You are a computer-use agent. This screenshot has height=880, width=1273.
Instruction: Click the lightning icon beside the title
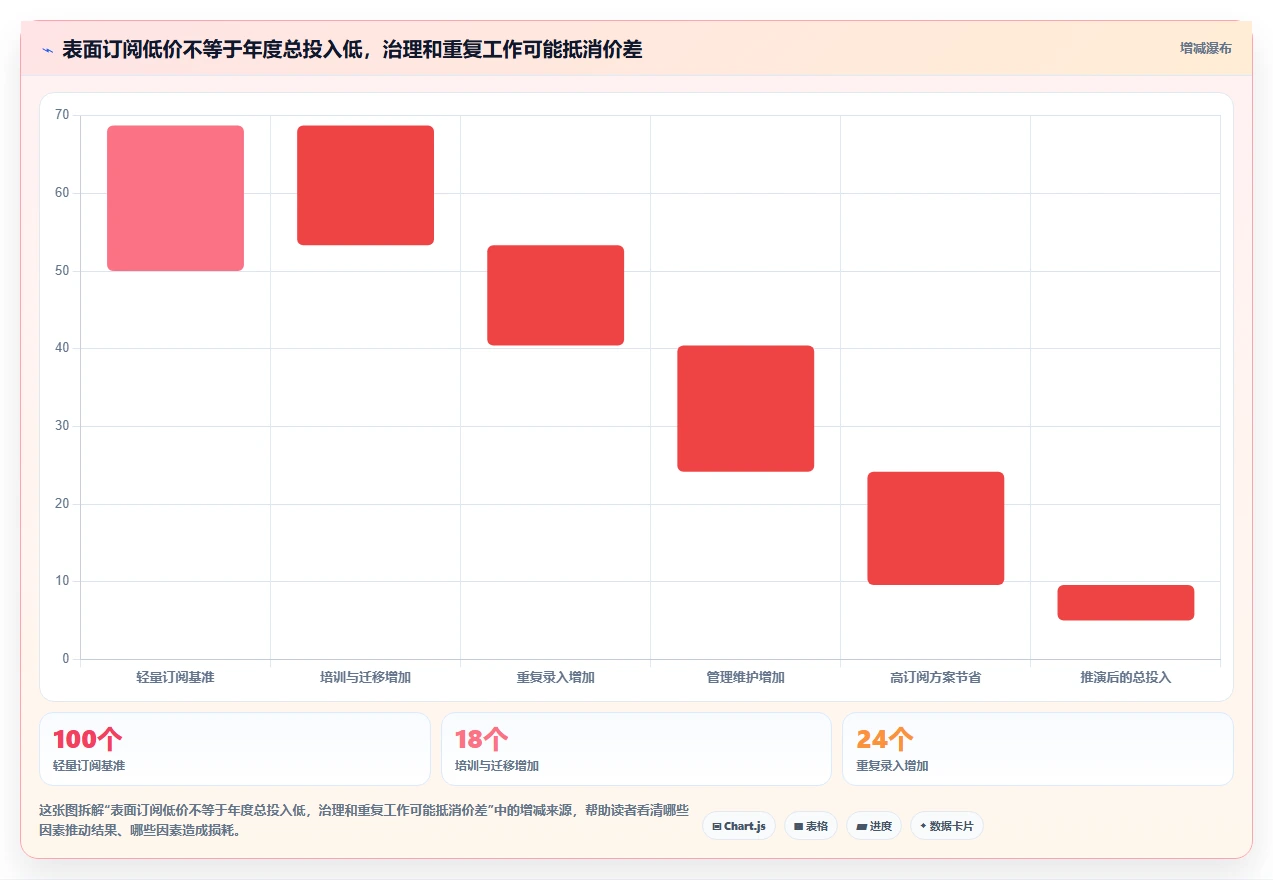pos(47,50)
